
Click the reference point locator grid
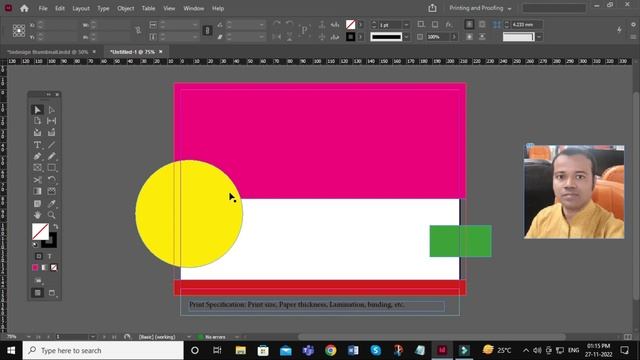[19, 31]
